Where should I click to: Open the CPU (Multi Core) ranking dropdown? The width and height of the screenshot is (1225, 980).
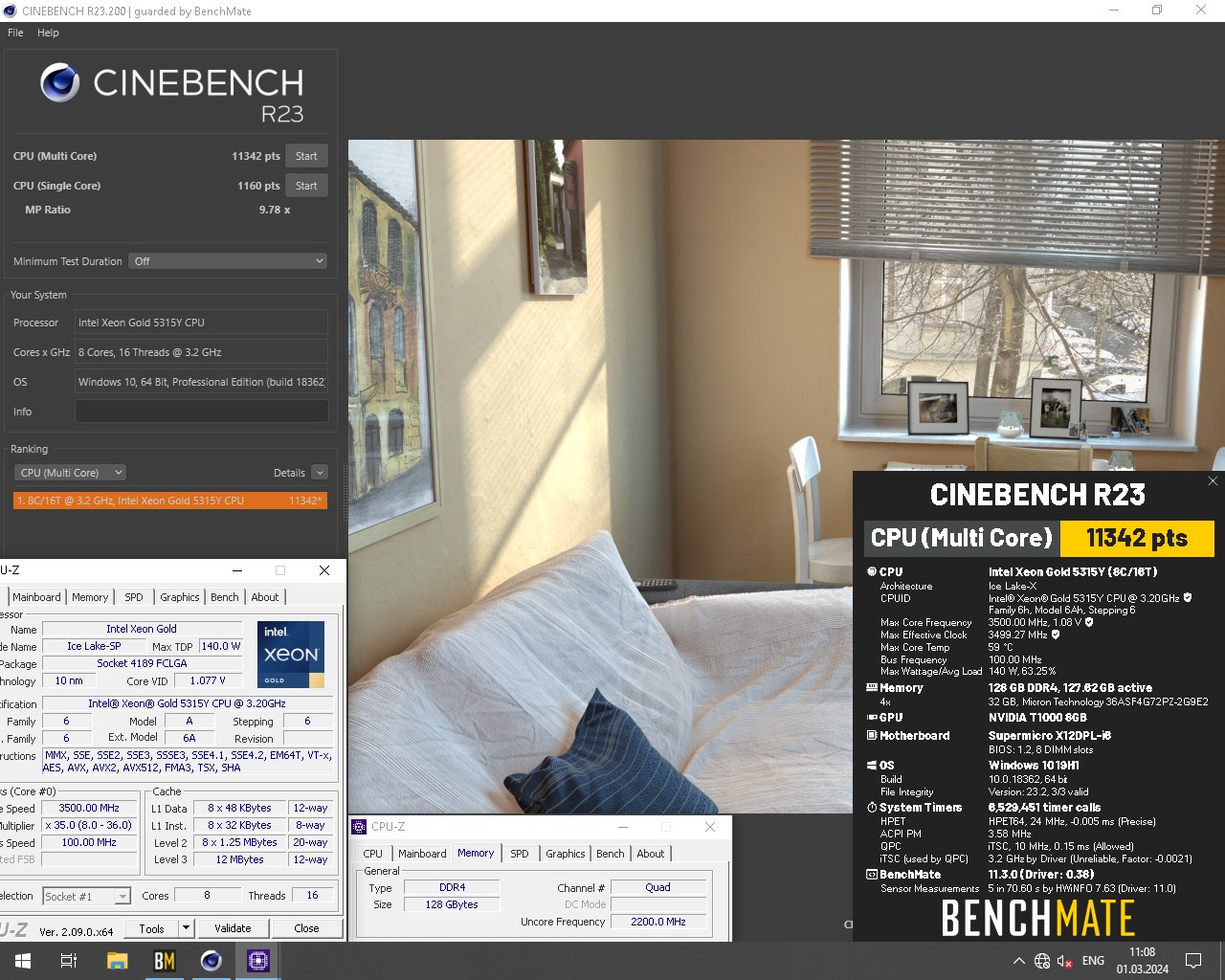tap(72, 473)
